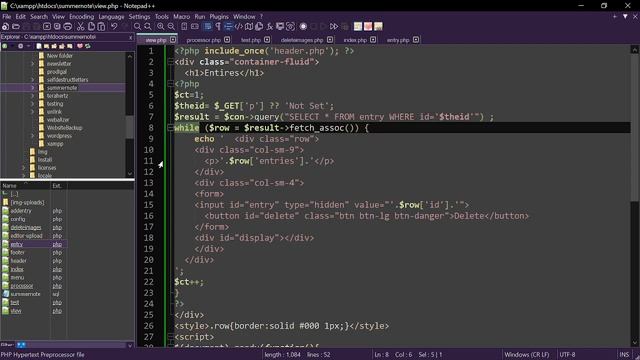Click the Sync vertical scrolling toolbar icon

click(x=184, y=27)
